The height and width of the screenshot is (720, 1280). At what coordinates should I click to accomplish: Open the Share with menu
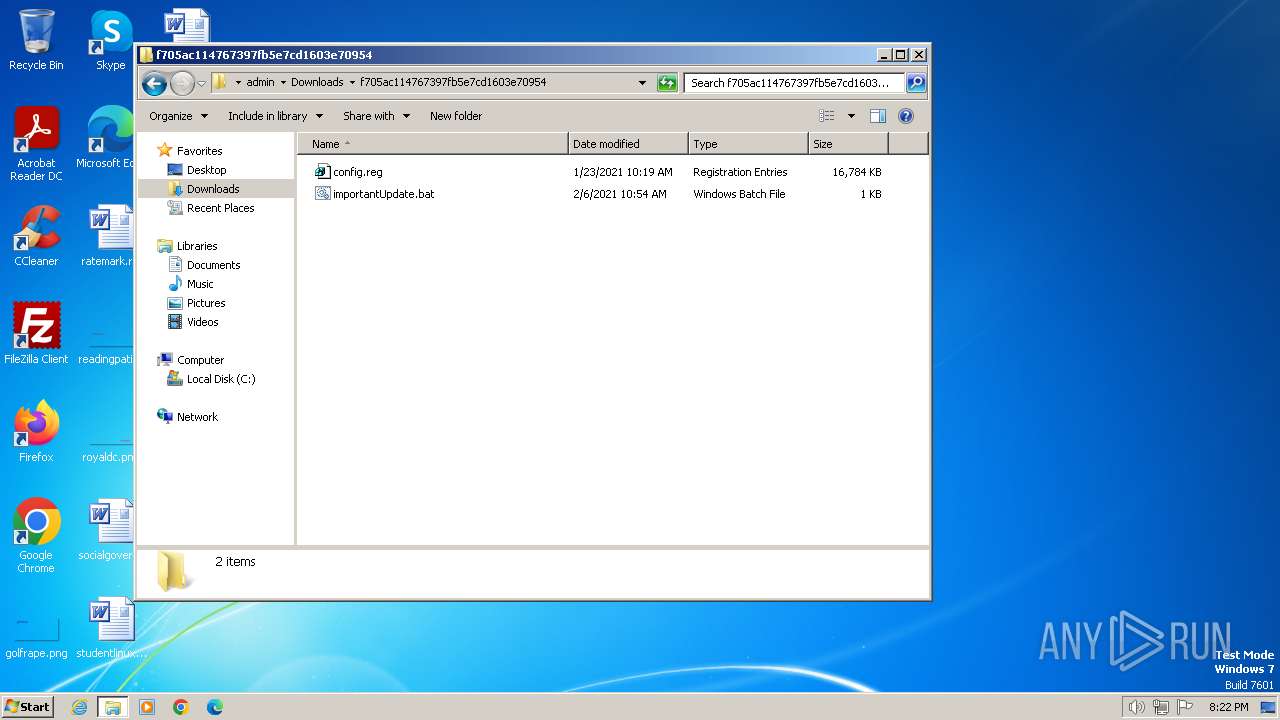(x=376, y=116)
